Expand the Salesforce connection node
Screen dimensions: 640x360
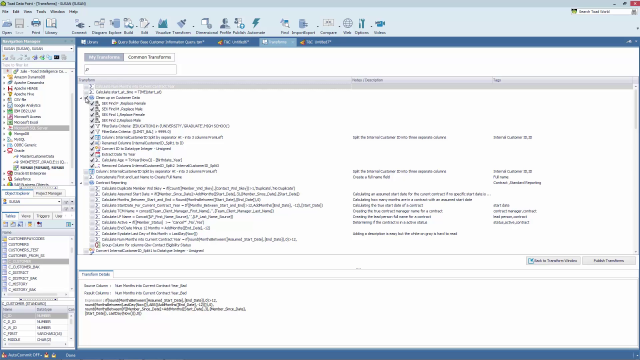pyautogui.click(x=4, y=179)
